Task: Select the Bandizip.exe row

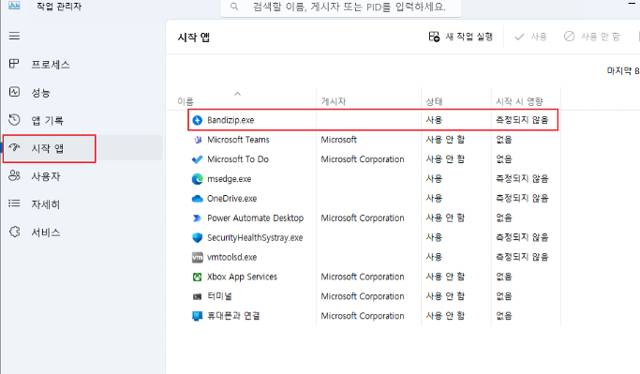Action: 373,120
